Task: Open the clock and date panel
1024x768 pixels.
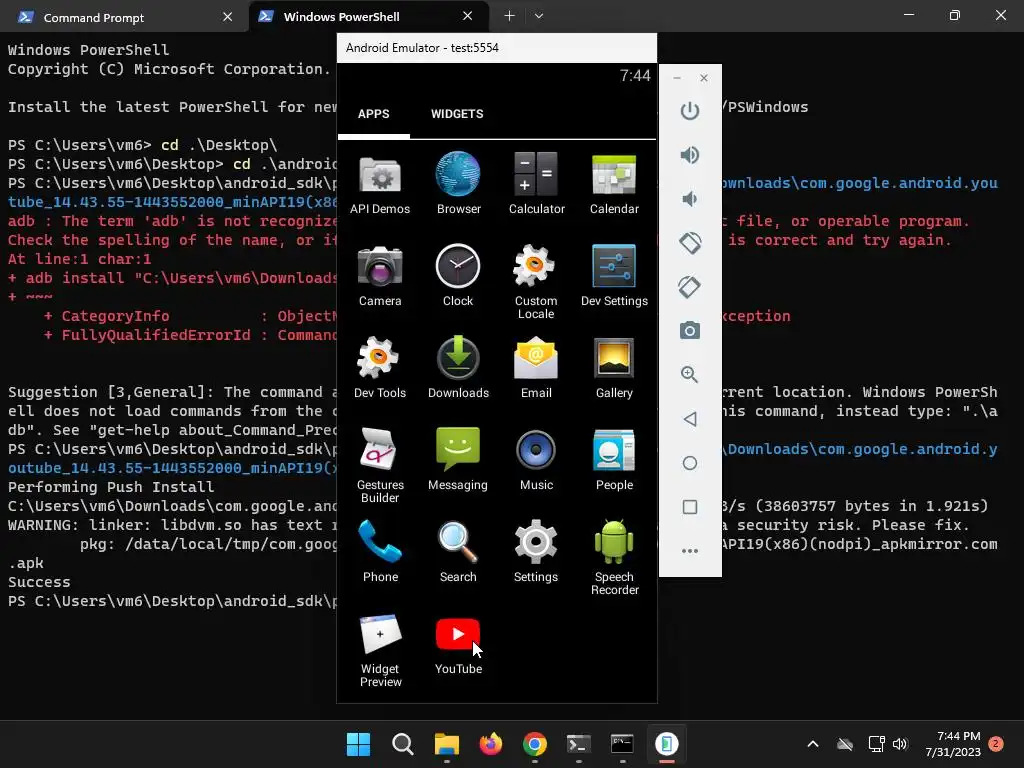Action: coord(953,744)
